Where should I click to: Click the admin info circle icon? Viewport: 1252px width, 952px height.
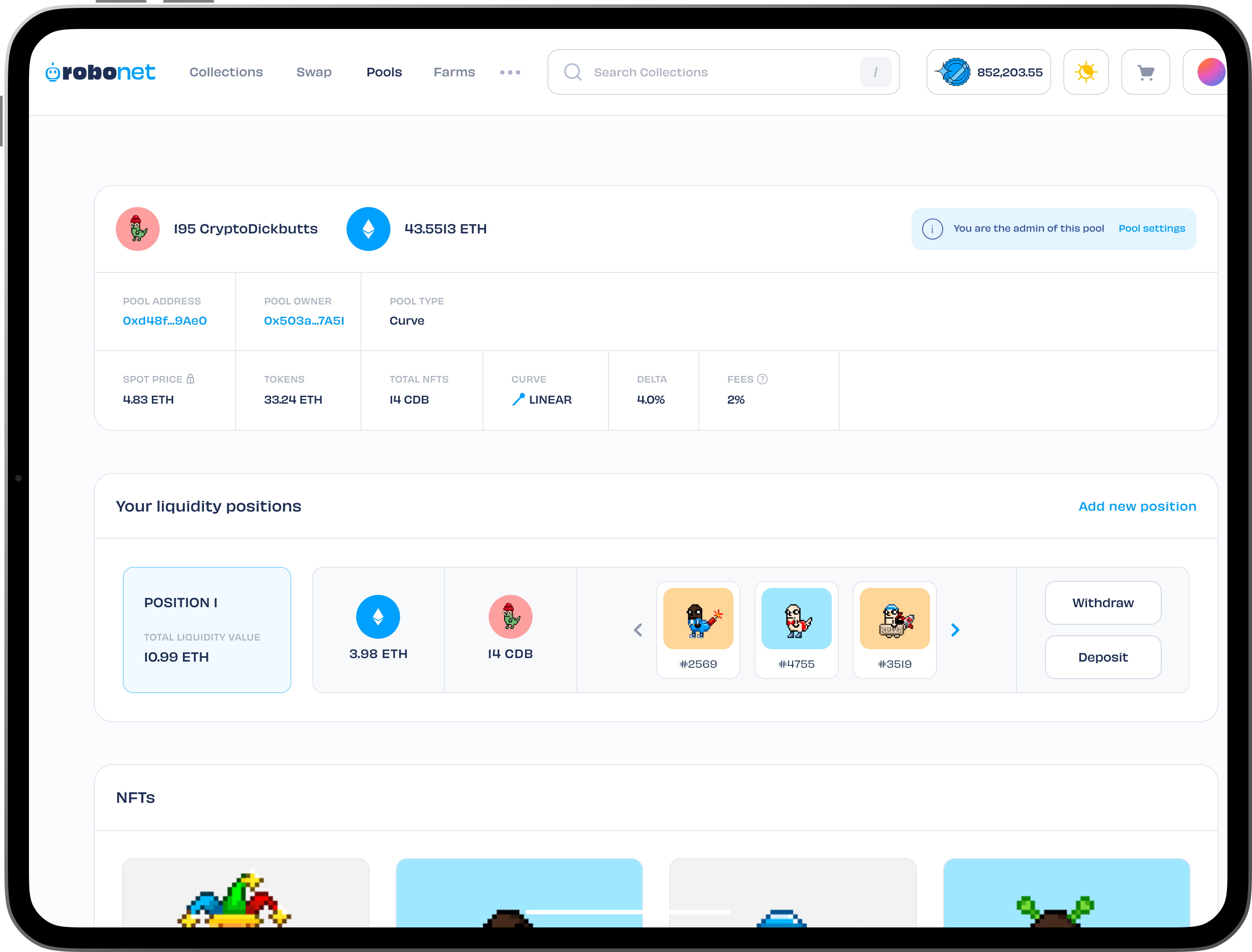click(932, 229)
